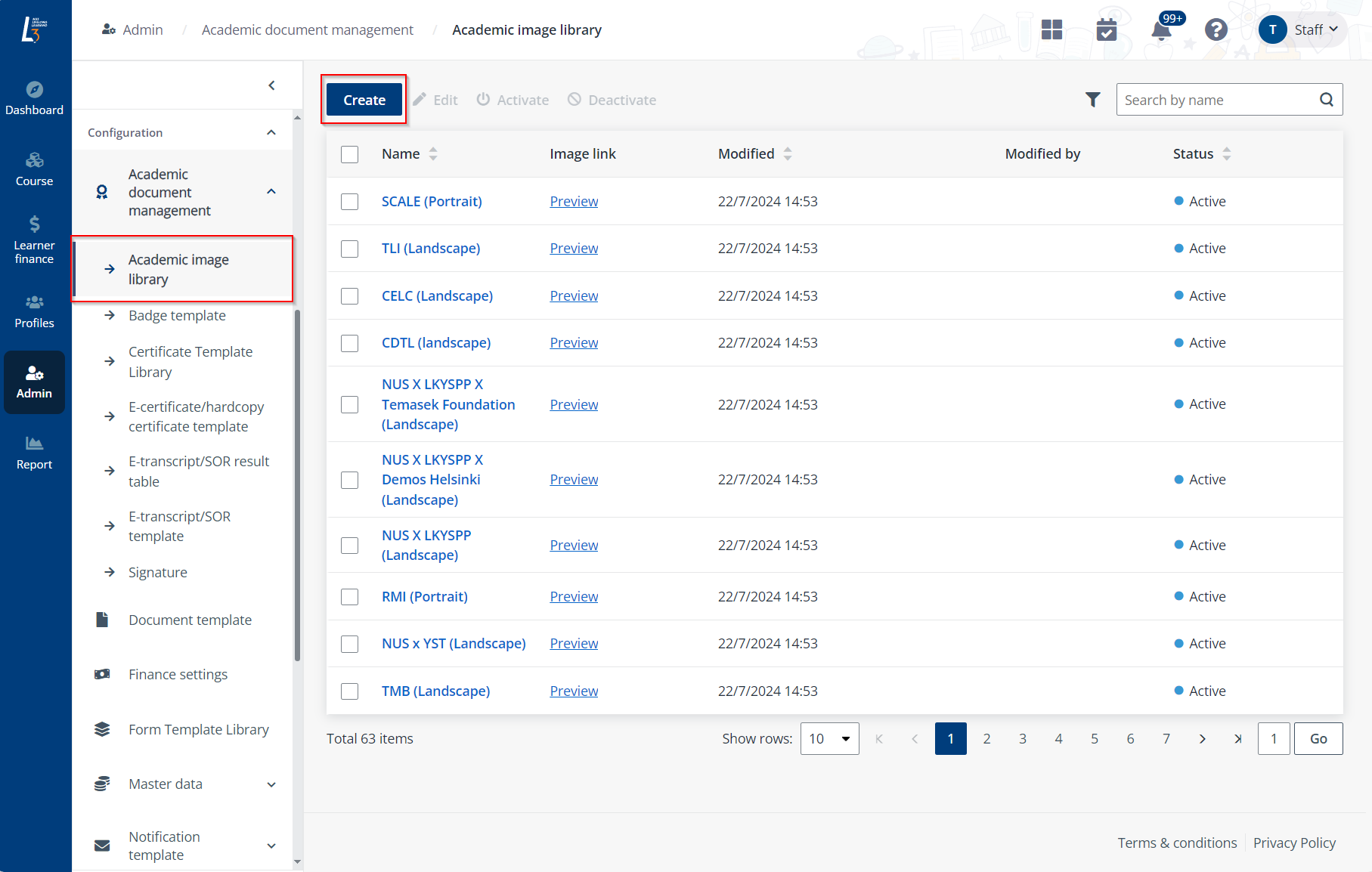Open the Report section from the sidebar
The height and width of the screenshot is (872, 1372).
(35, 451)
